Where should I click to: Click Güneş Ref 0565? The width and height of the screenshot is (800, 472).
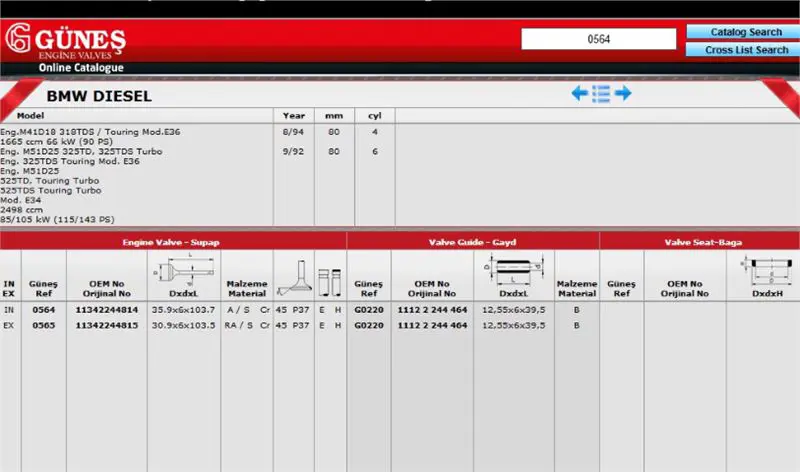coord(43,325)
